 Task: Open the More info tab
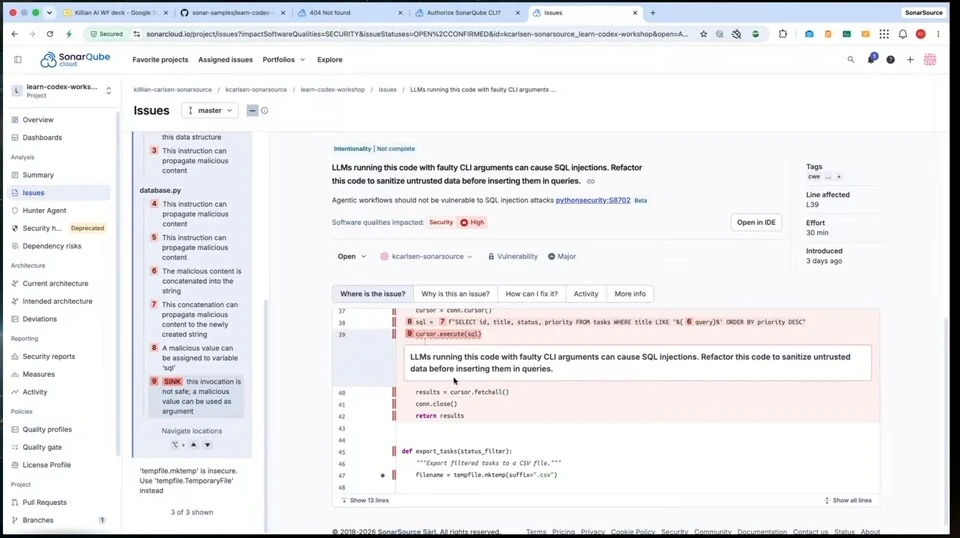point(630,294)
